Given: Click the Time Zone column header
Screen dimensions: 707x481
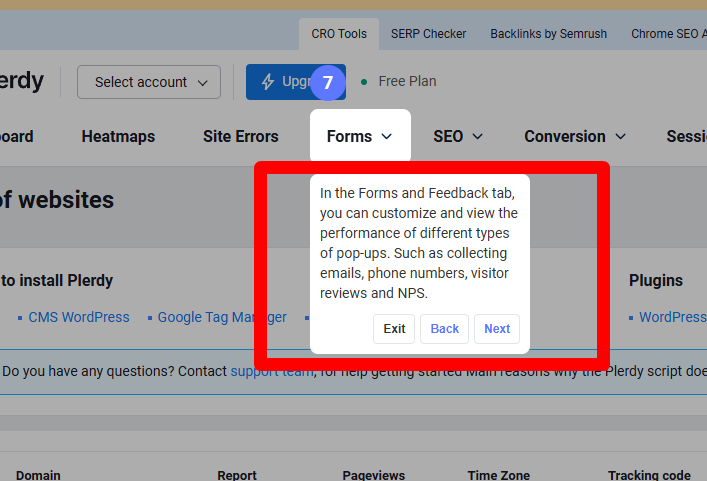Looking at the screenshot, I should pos(498,475).
